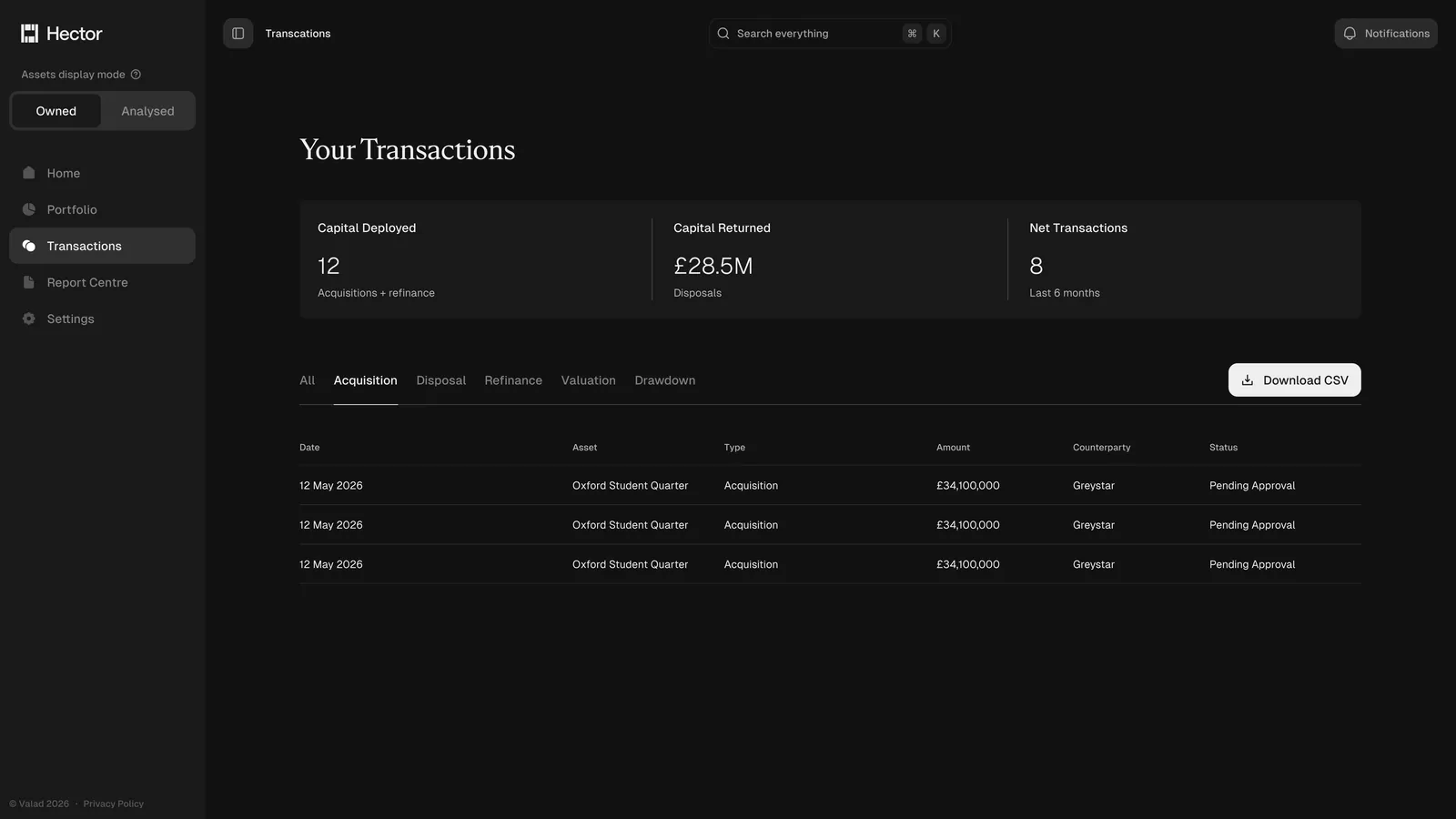Open the Notifications button label
This screenshot has height=819, width=1456.
(1397, 34)
